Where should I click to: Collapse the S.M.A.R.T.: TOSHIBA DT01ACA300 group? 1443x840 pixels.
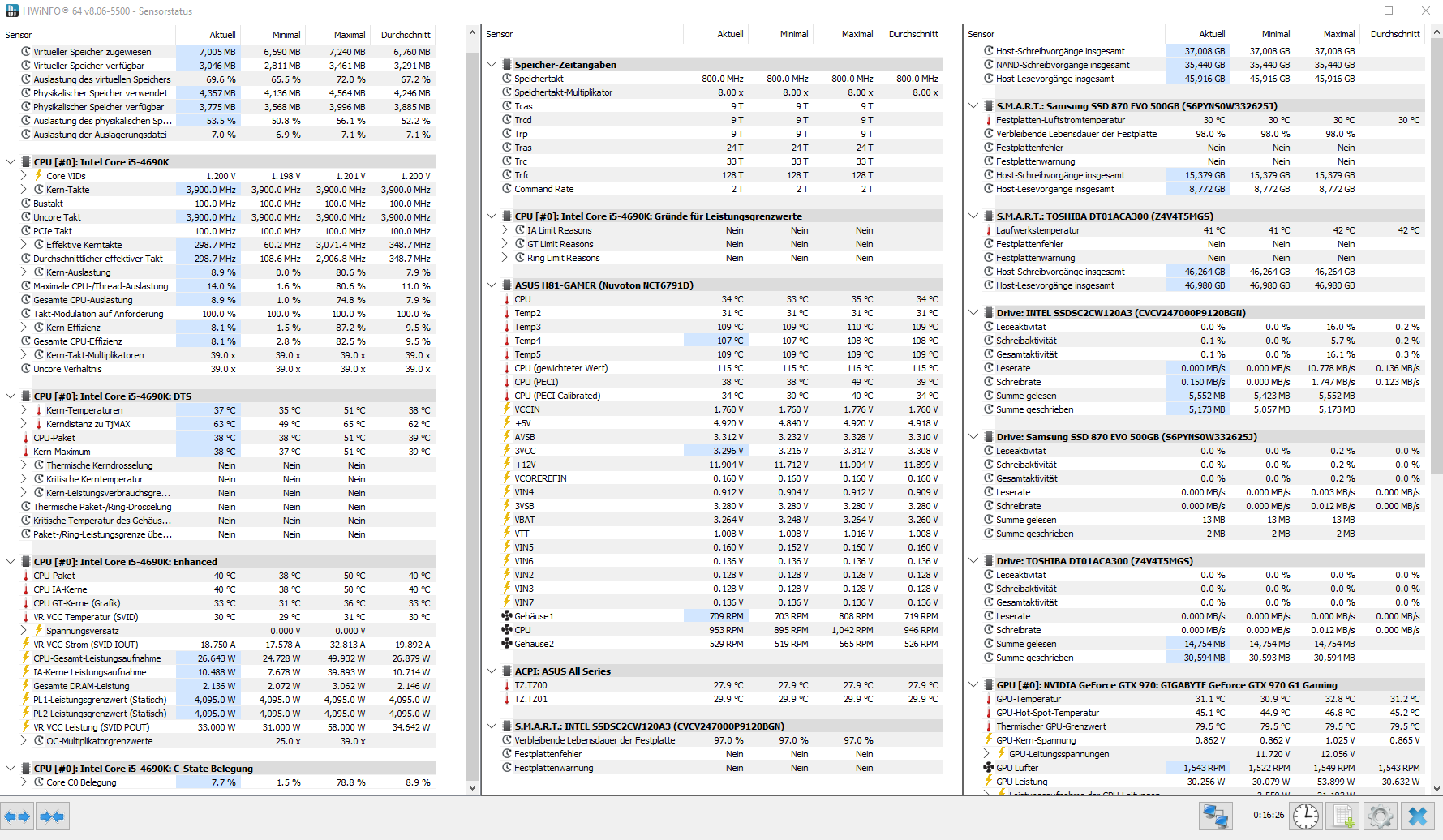(973, 216)
